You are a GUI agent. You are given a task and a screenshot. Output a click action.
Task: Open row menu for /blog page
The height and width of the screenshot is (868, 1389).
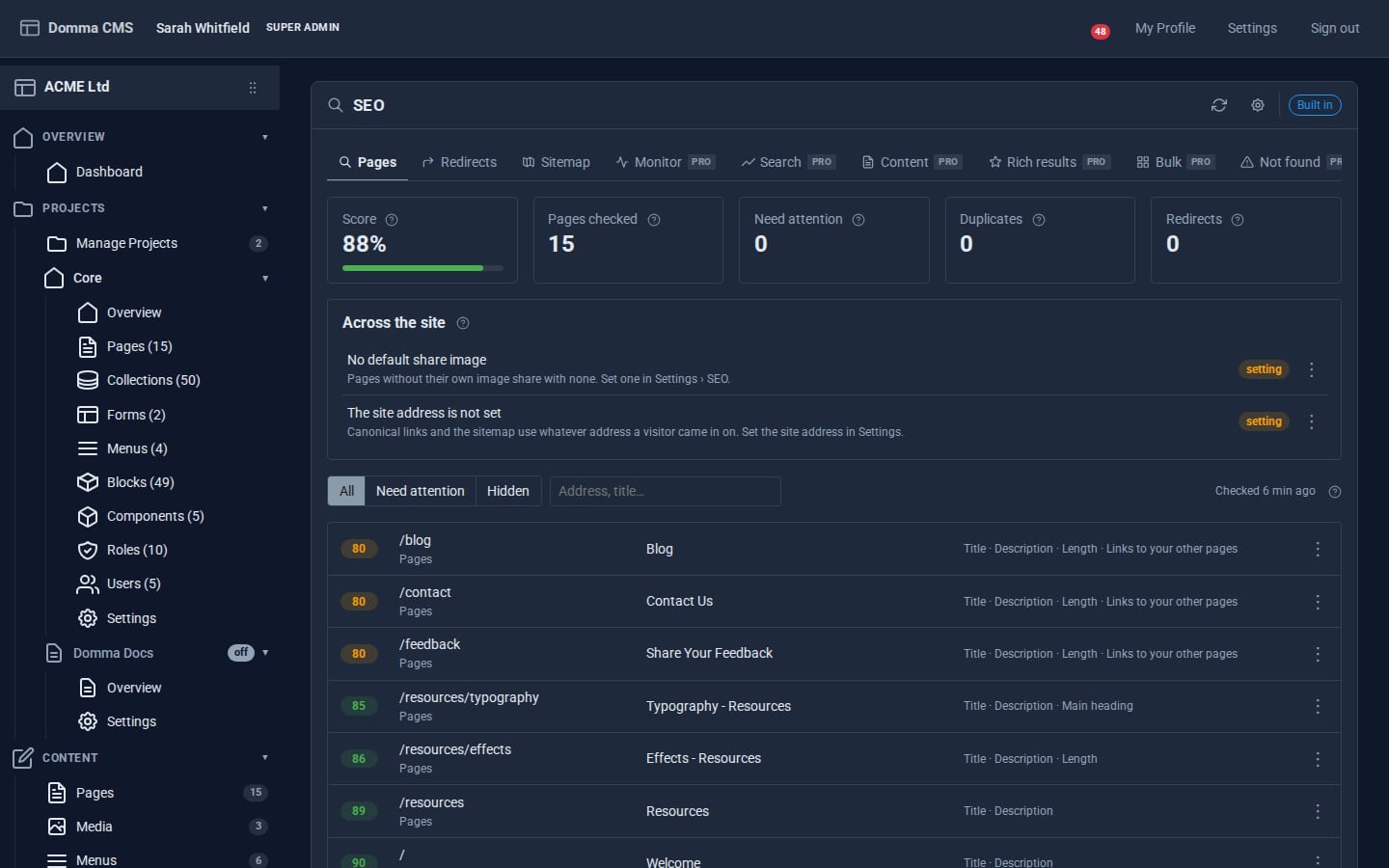(1318, 549)
